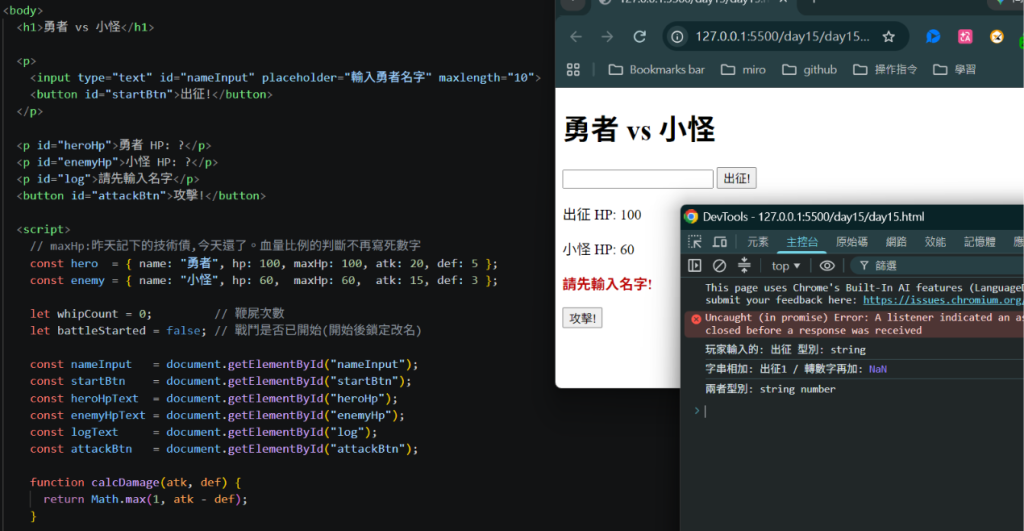Image resolution: width=1024 pixels, height=531 pixels.
Task: Open the top context dropdown in console
Action: 786,266
